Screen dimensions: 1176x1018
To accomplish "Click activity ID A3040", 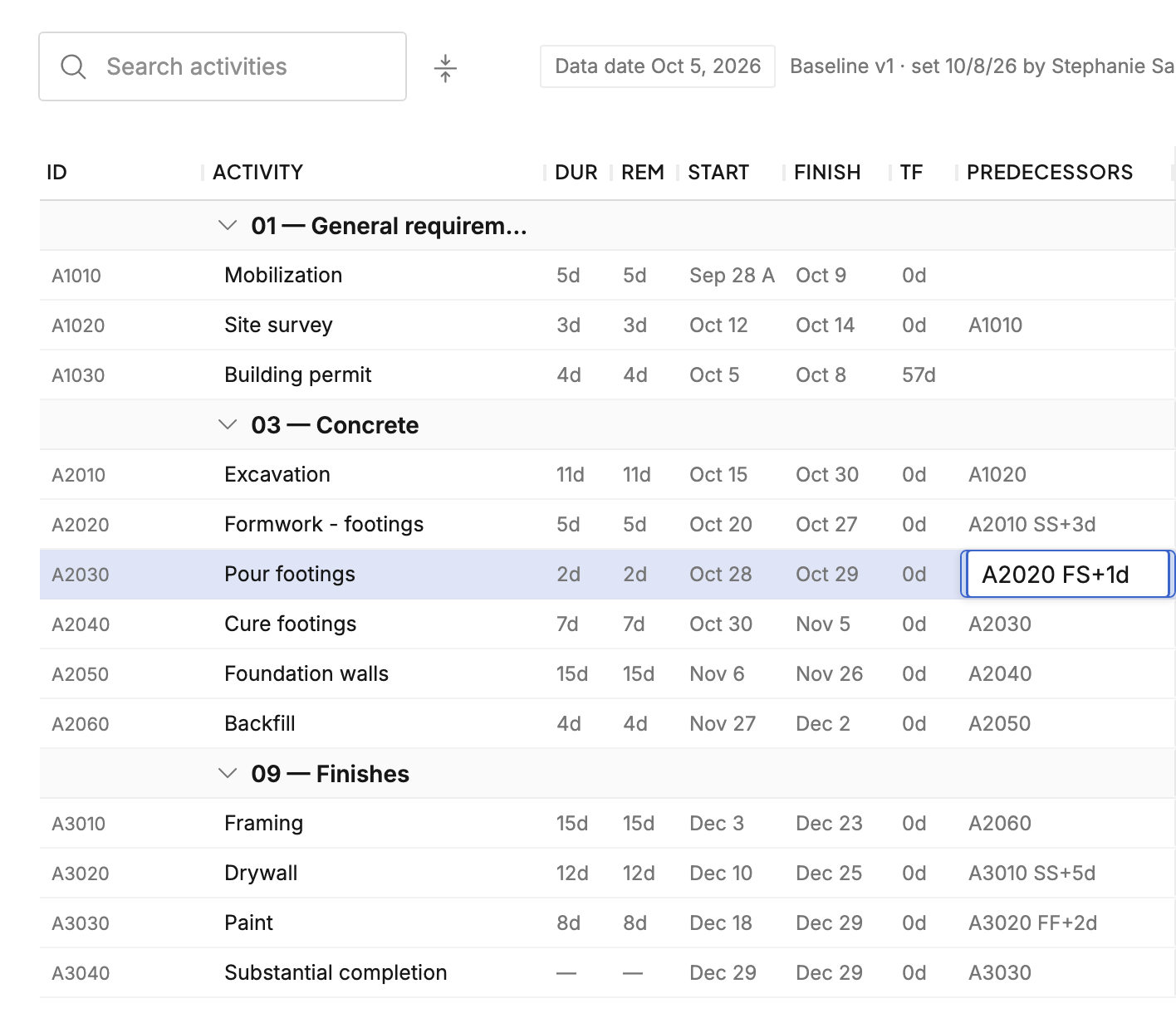I will click(81, 972).
